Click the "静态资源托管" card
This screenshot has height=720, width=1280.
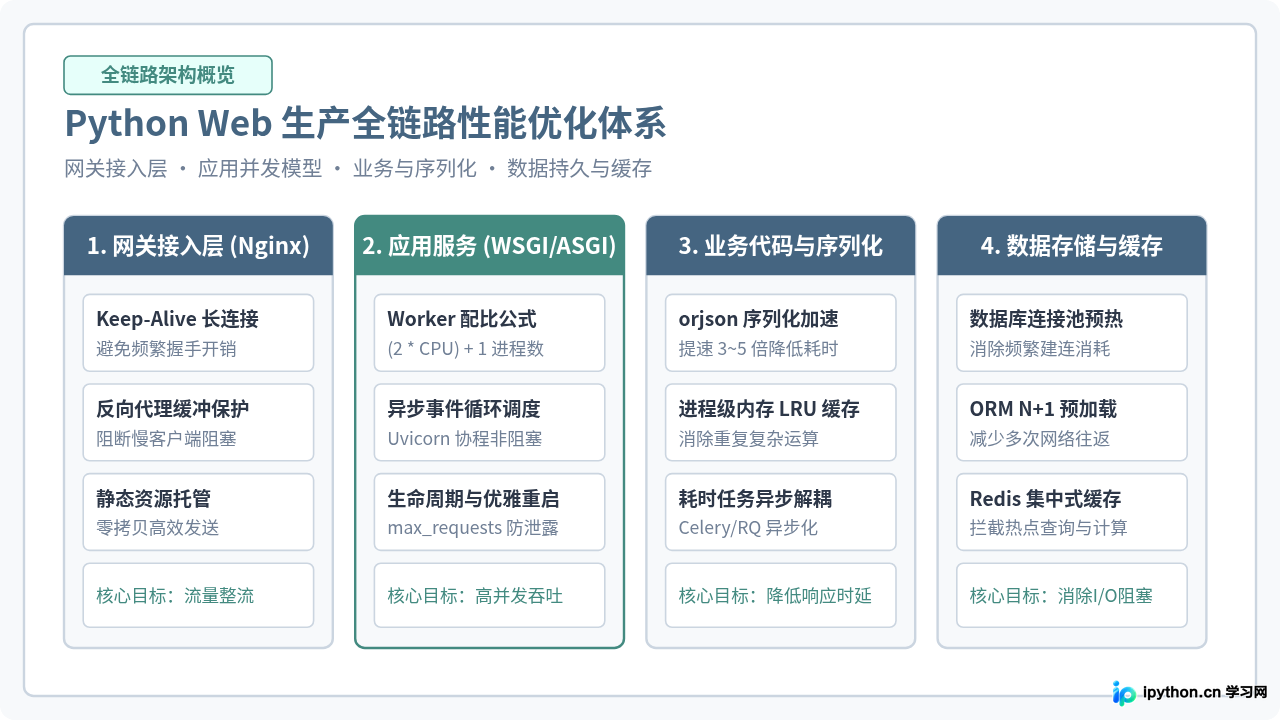198,512
